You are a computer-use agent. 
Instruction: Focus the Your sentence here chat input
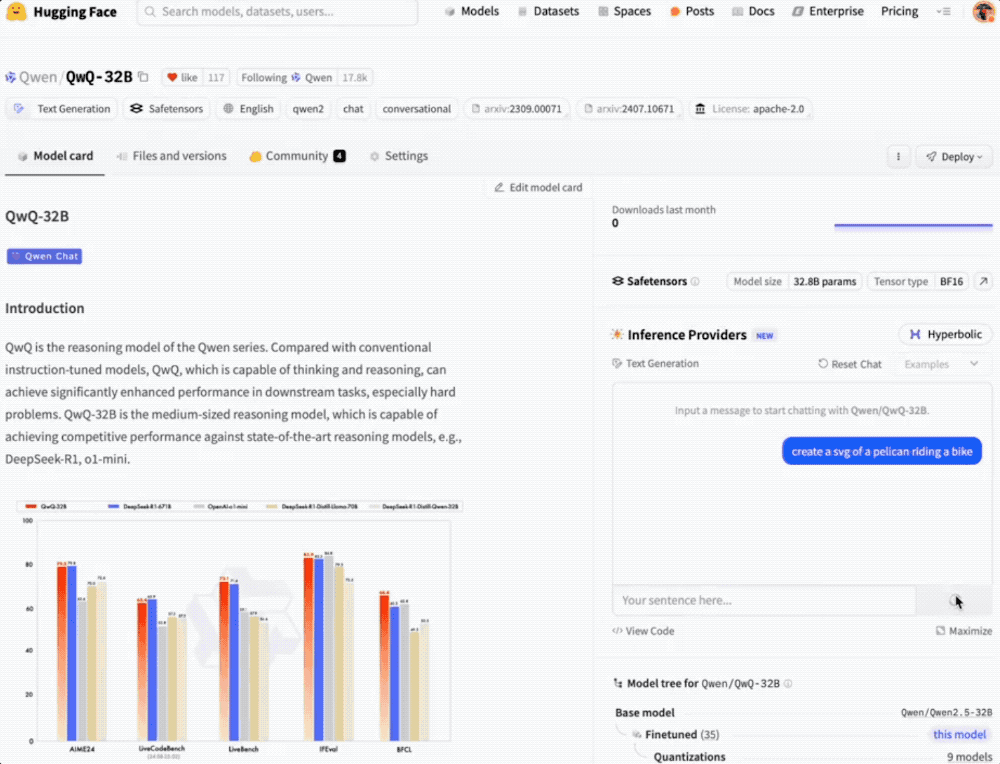(x=764, y=600)
